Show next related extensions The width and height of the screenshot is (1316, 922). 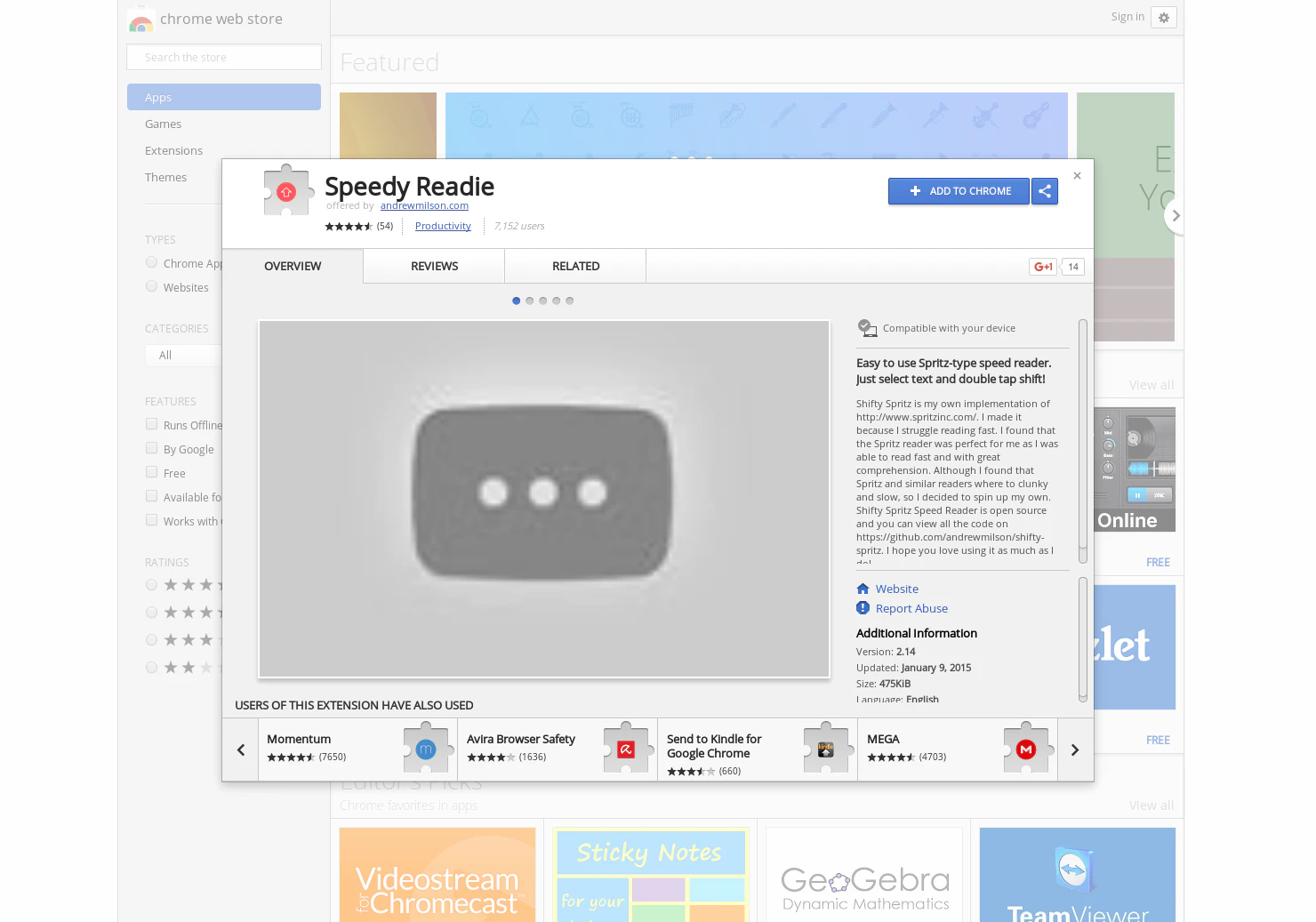click(1075, 750)
